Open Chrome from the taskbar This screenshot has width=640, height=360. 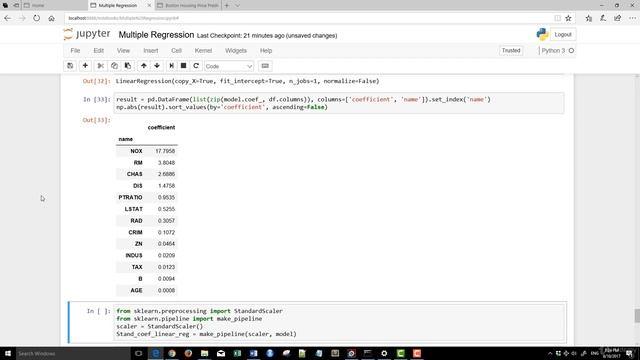[172, 353]
